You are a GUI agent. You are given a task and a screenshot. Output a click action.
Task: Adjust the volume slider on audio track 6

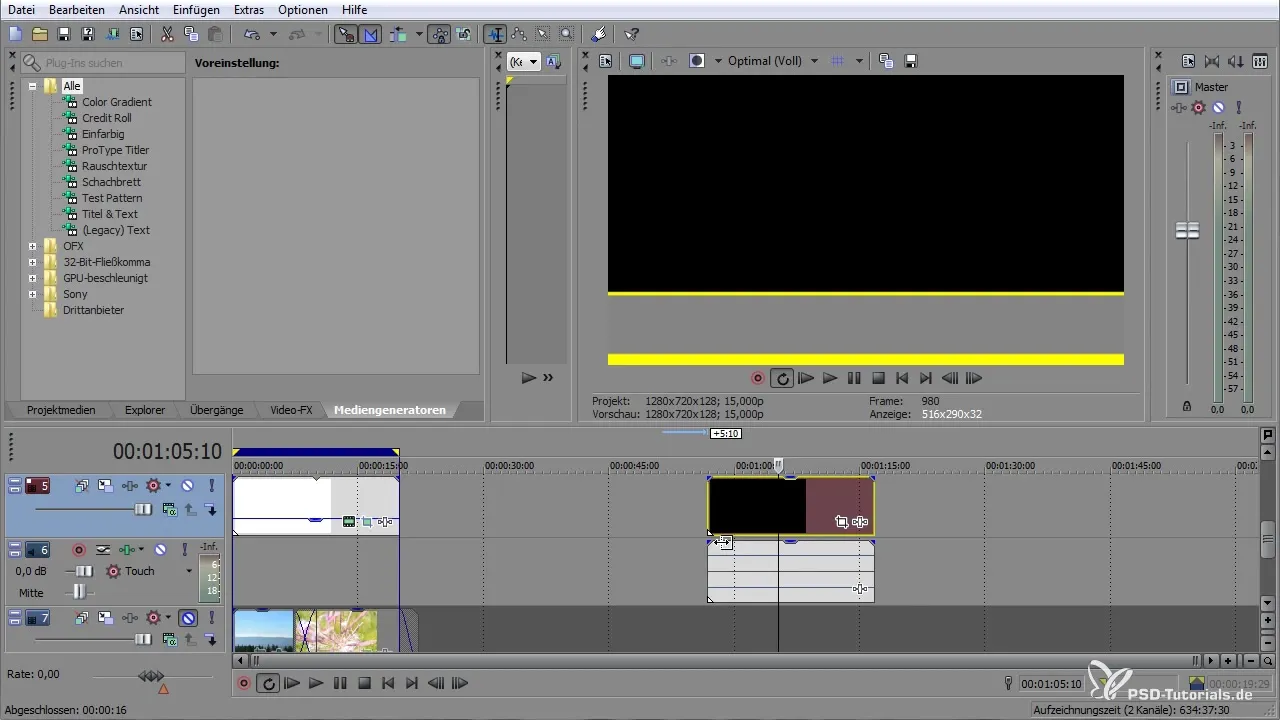[83, 571]
